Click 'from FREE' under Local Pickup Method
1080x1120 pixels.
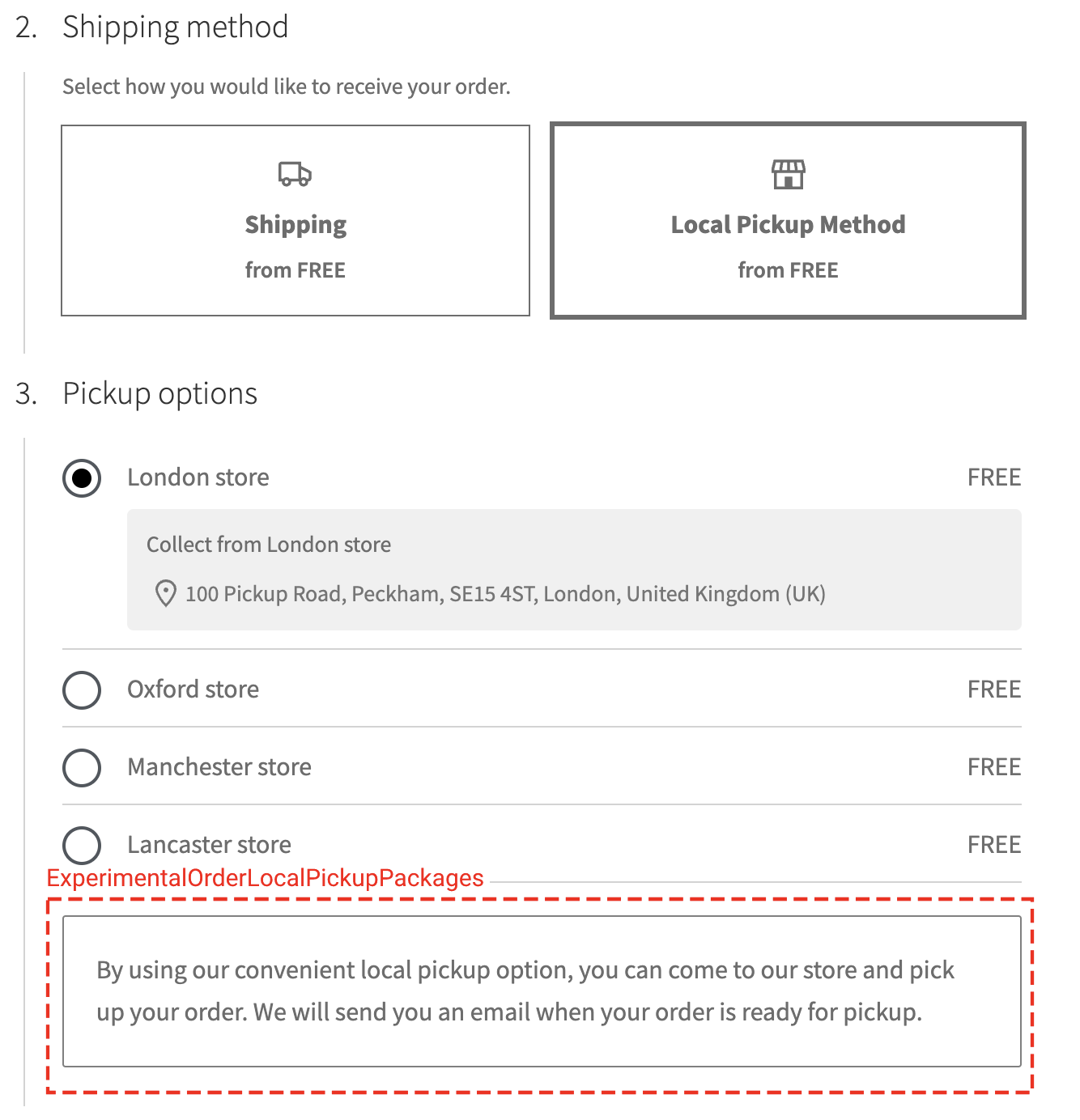pyautogui.click(x=787, y=269)
